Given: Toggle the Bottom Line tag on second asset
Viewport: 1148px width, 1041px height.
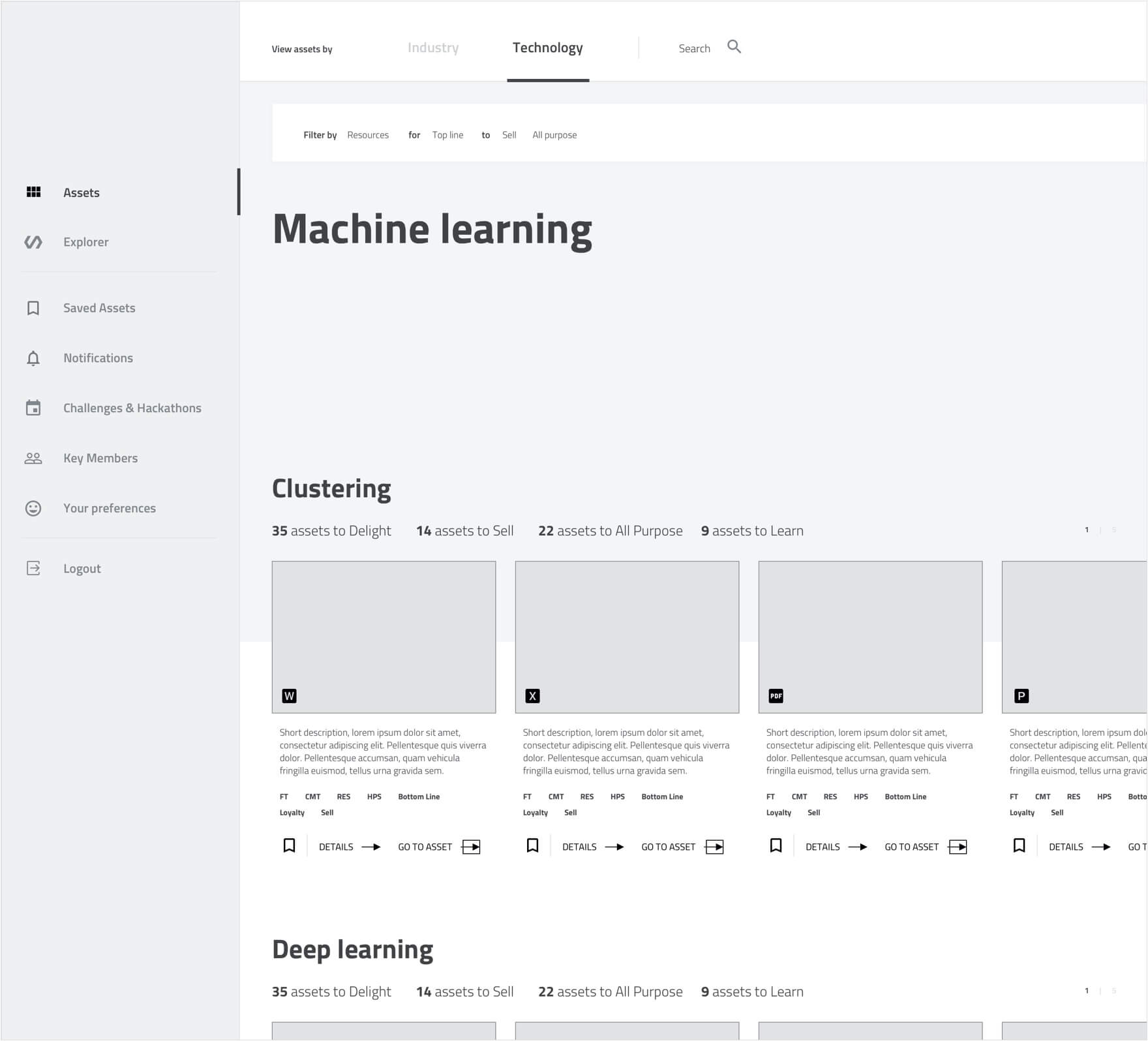Looking at the screenshot, I should tap(662, 796).
